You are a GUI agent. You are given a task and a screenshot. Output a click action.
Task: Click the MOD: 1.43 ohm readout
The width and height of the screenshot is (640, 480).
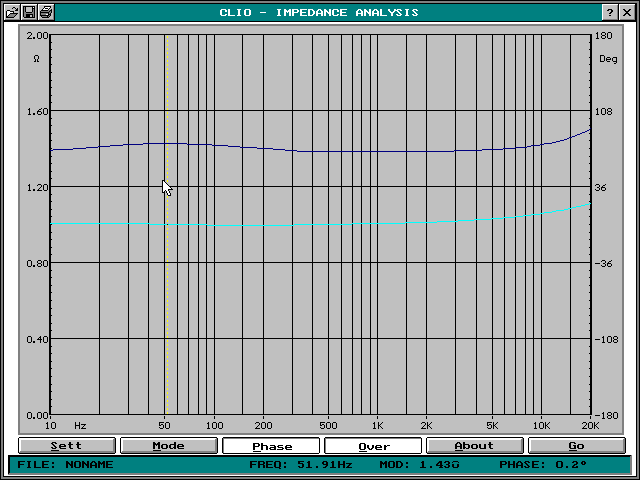pyautogui.click(x=420, y=464)
